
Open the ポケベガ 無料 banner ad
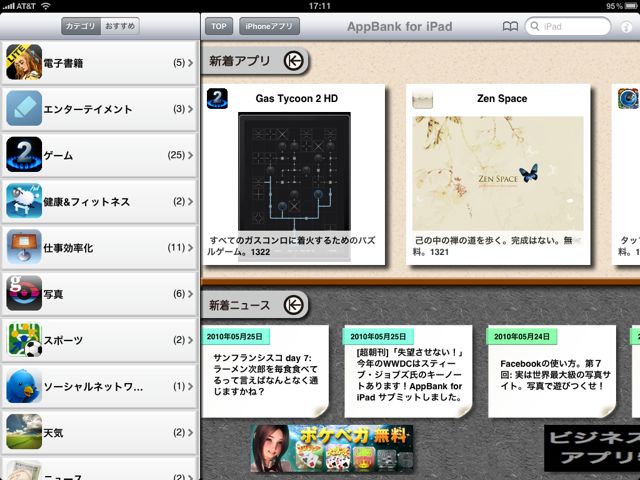click(331, 448)
